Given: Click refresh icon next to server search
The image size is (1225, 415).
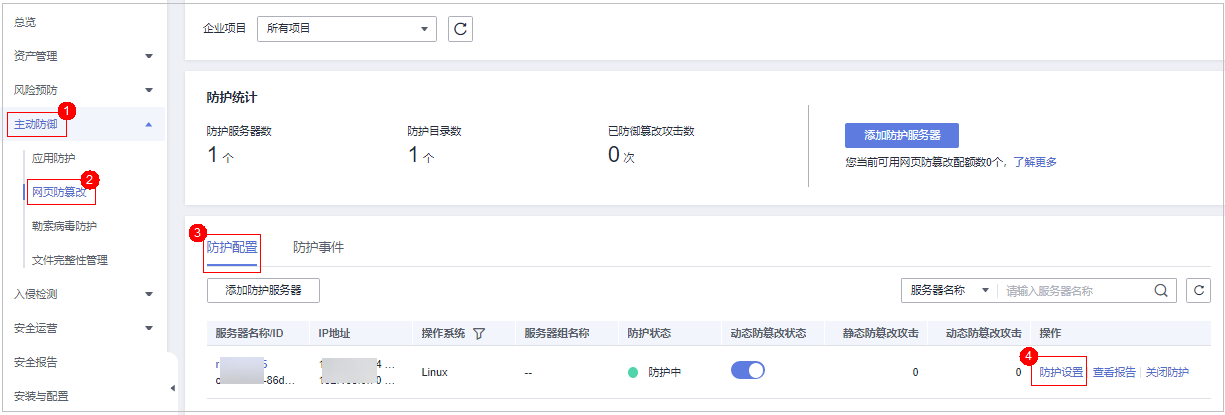Looking at the screenshot, I should click(1198, 291).
